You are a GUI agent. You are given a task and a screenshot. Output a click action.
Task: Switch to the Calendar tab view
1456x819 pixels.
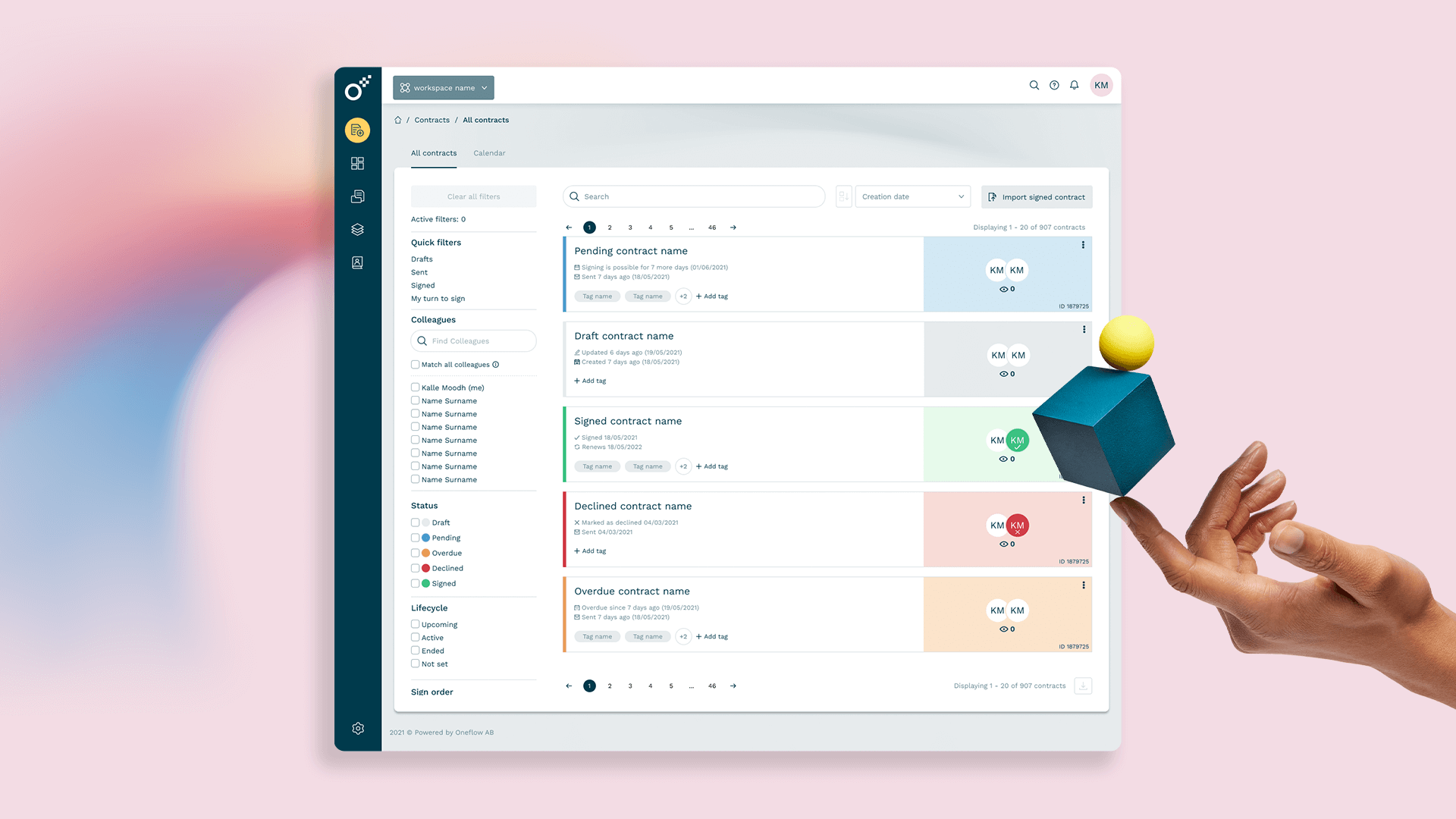pyautogui.click(x=489, y=153)
